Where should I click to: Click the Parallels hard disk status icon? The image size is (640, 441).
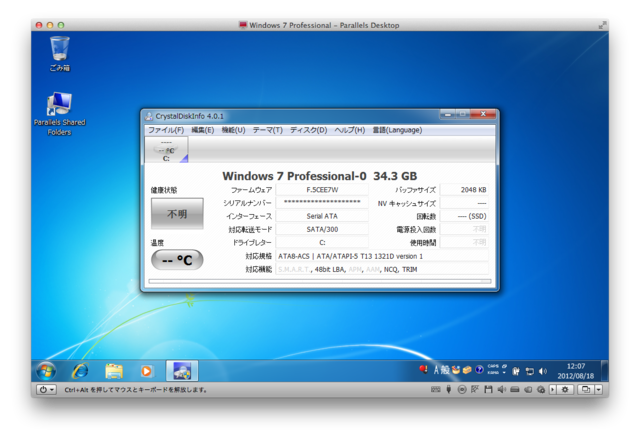tap(515, 390)
